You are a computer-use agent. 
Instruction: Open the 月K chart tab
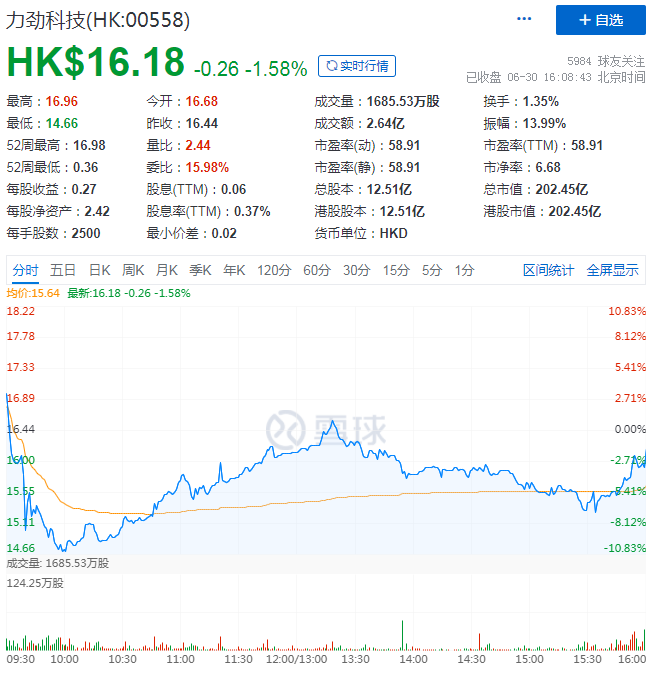pyautogui.click(x=166, y=270)
